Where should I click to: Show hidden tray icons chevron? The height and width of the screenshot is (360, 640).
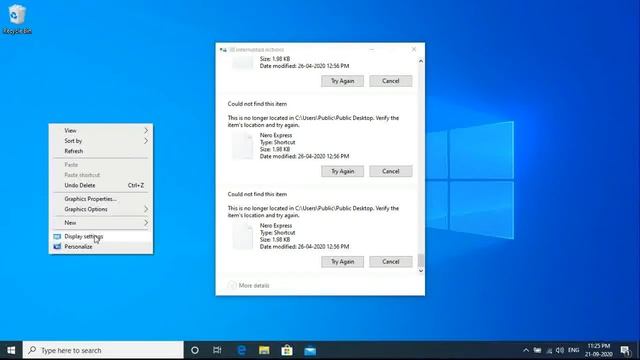pyautogui.click(x=526, y=350)
